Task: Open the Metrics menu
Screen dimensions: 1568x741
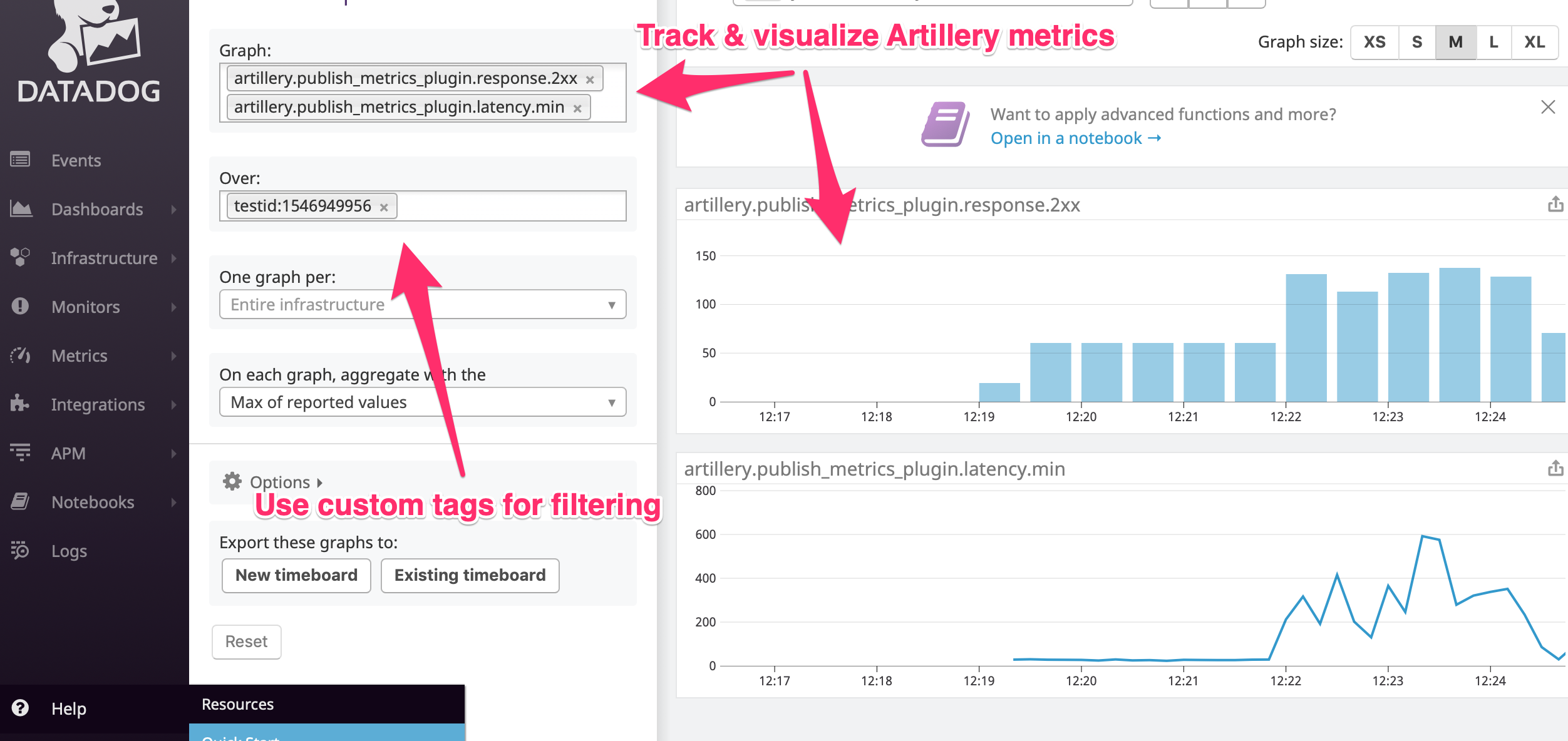Action: [x=80, y=355]
